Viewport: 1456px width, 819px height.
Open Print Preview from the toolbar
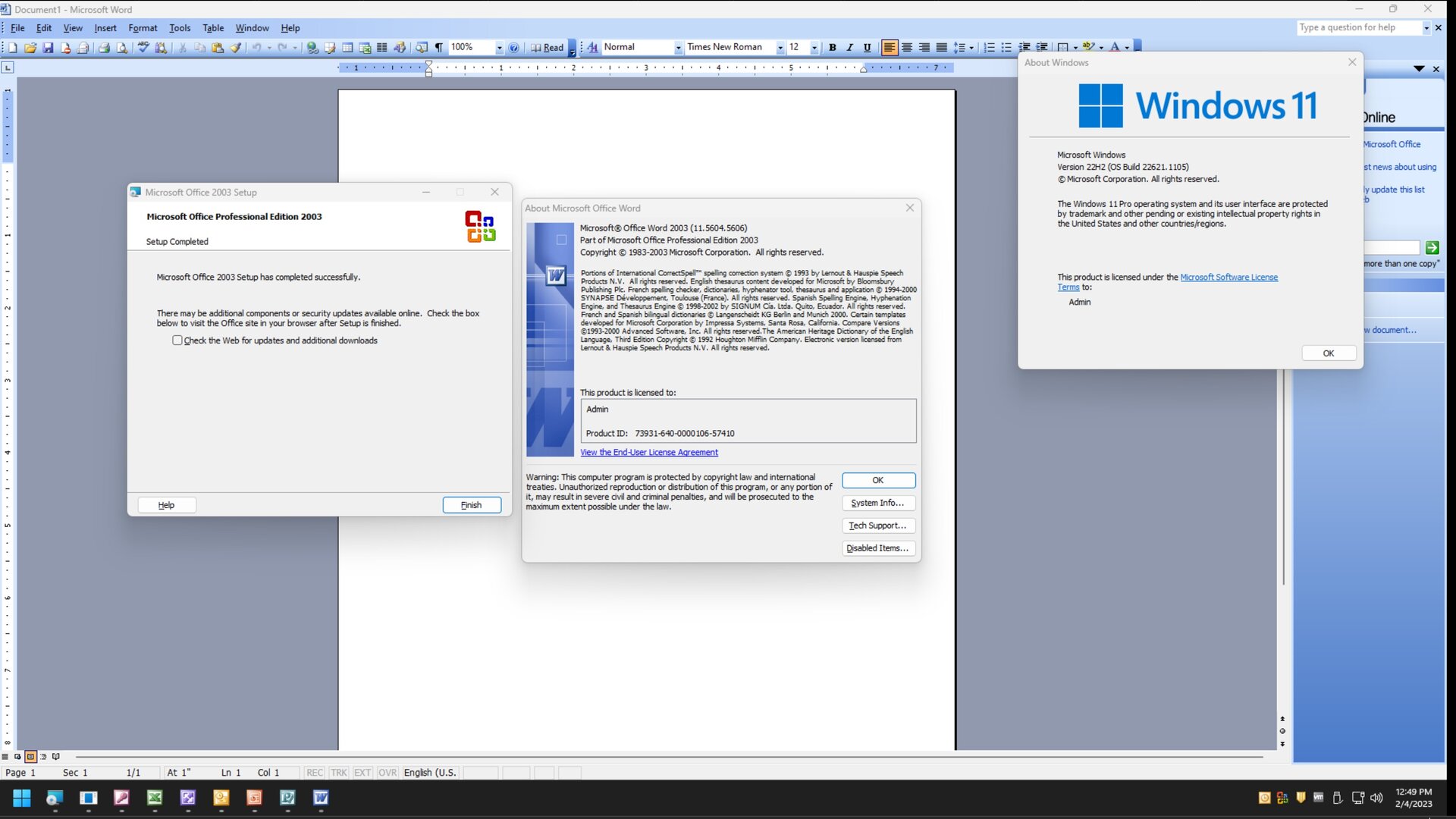pos(121,48)
